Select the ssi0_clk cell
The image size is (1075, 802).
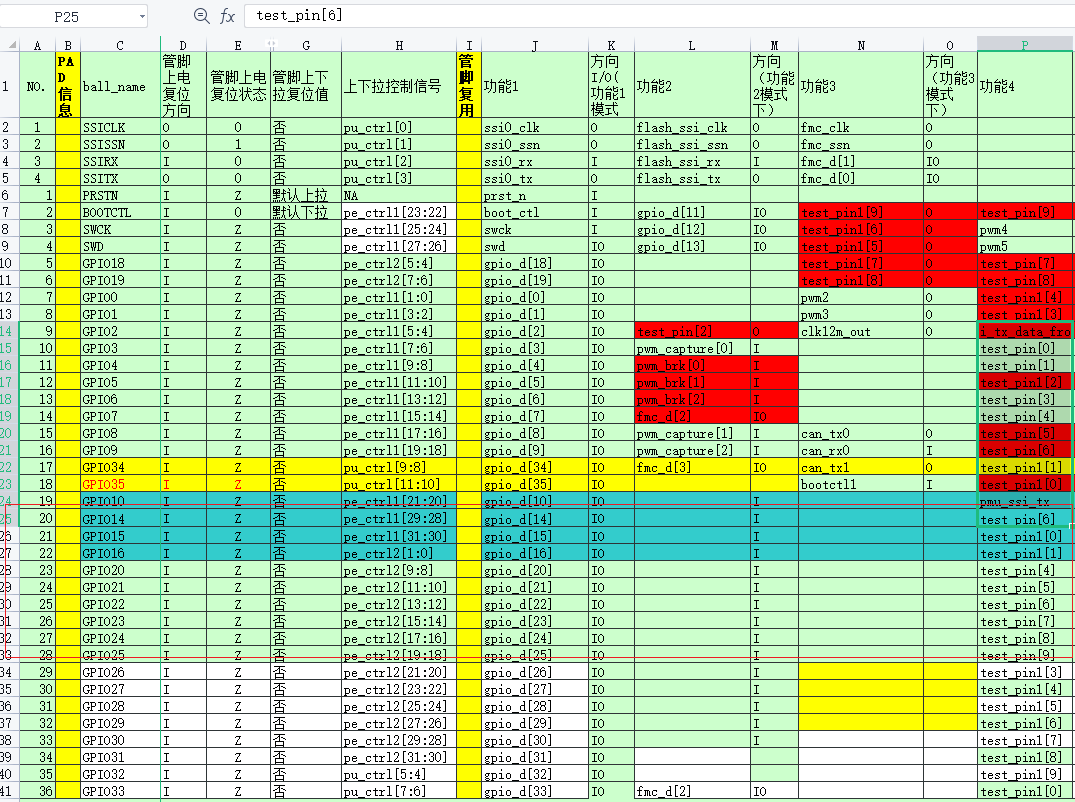pos(535,127)
